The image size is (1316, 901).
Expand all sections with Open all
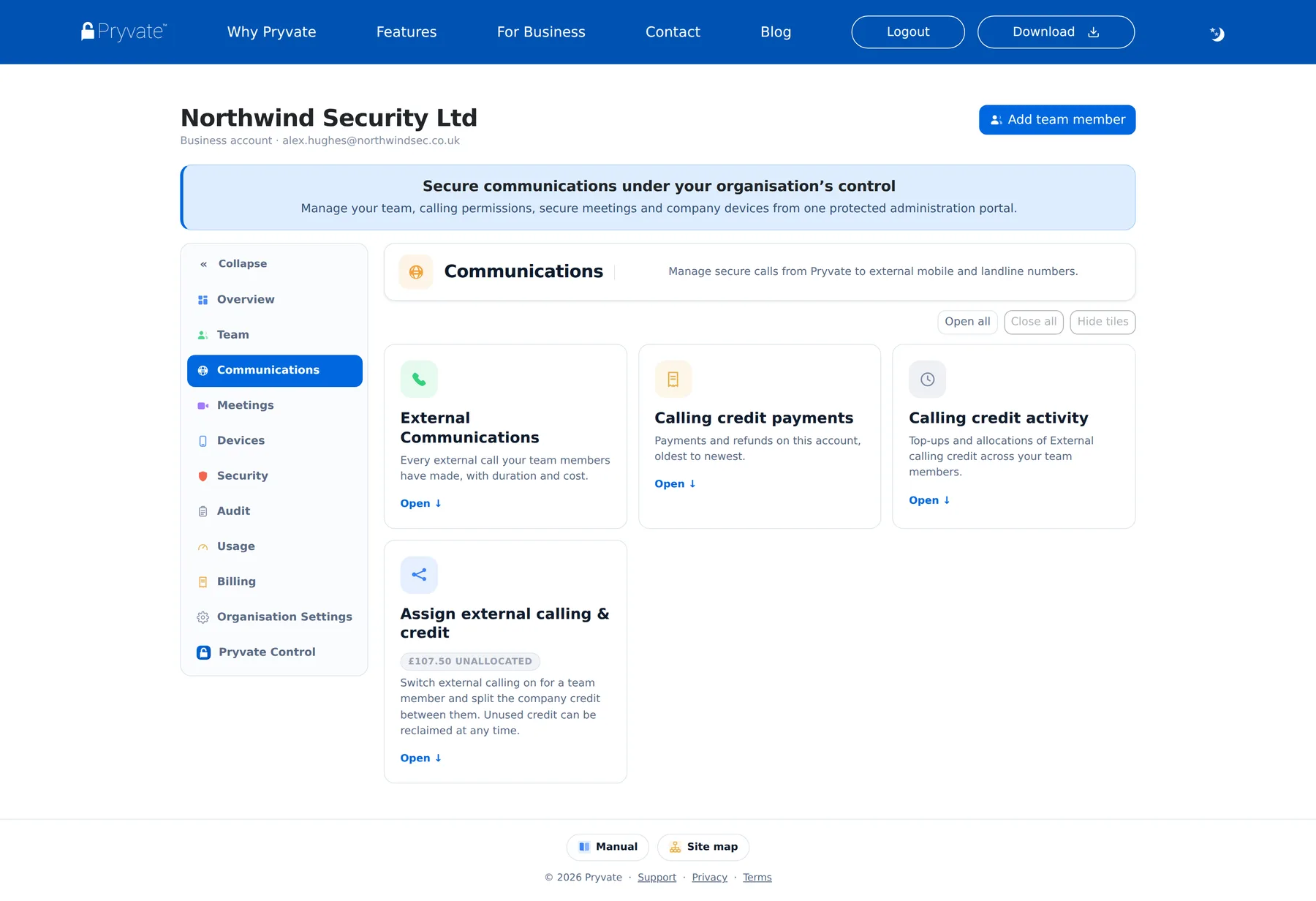(967, 322)
